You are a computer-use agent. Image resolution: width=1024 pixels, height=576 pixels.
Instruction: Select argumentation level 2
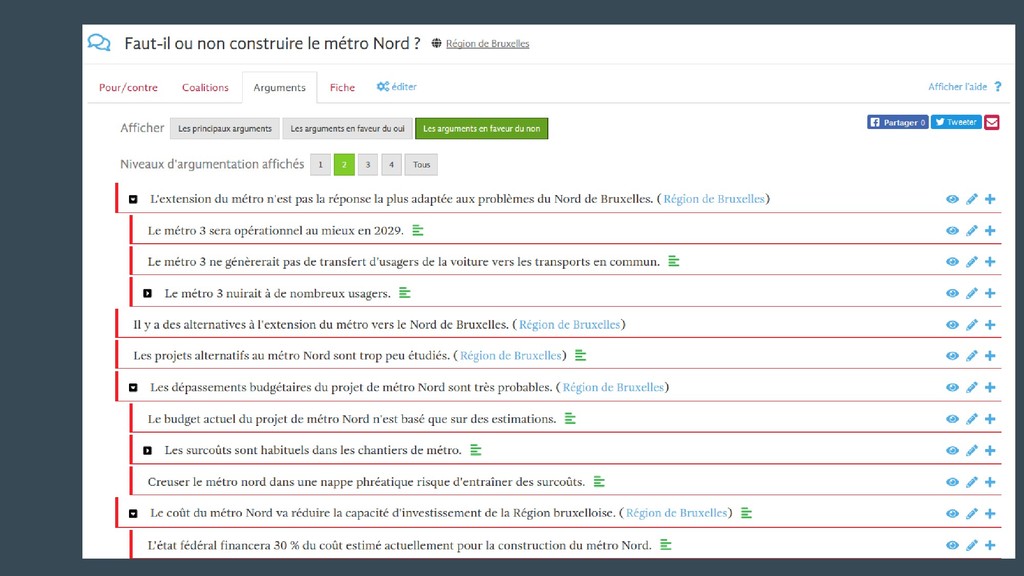click(344, 165)
